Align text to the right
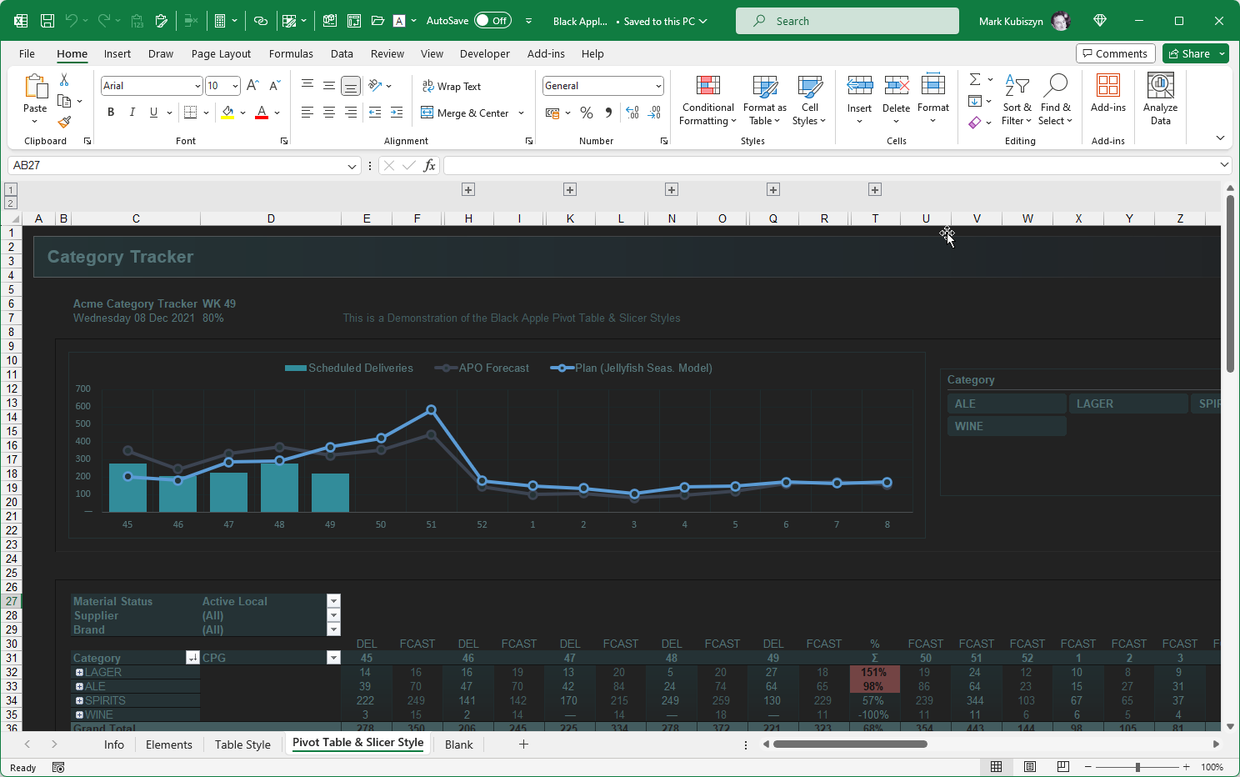 pos(351,113)
